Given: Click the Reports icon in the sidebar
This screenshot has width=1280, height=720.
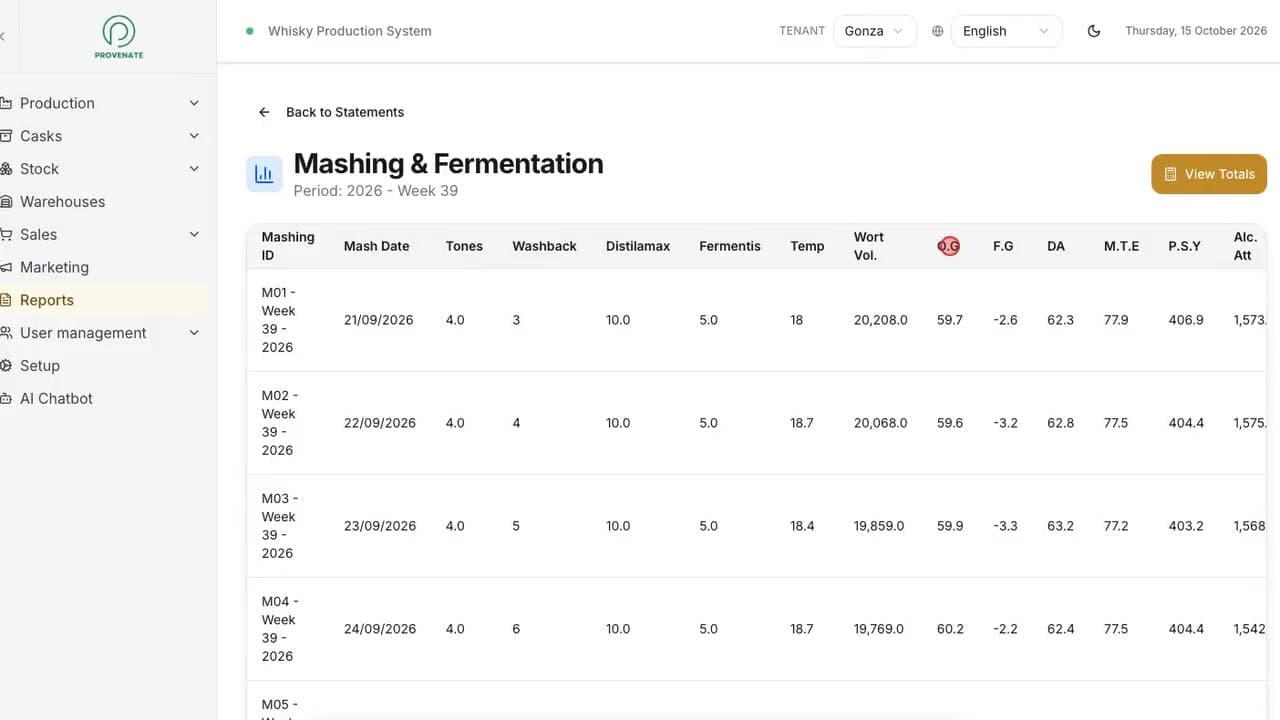Looking at the screenshot, I should point(5,300).
